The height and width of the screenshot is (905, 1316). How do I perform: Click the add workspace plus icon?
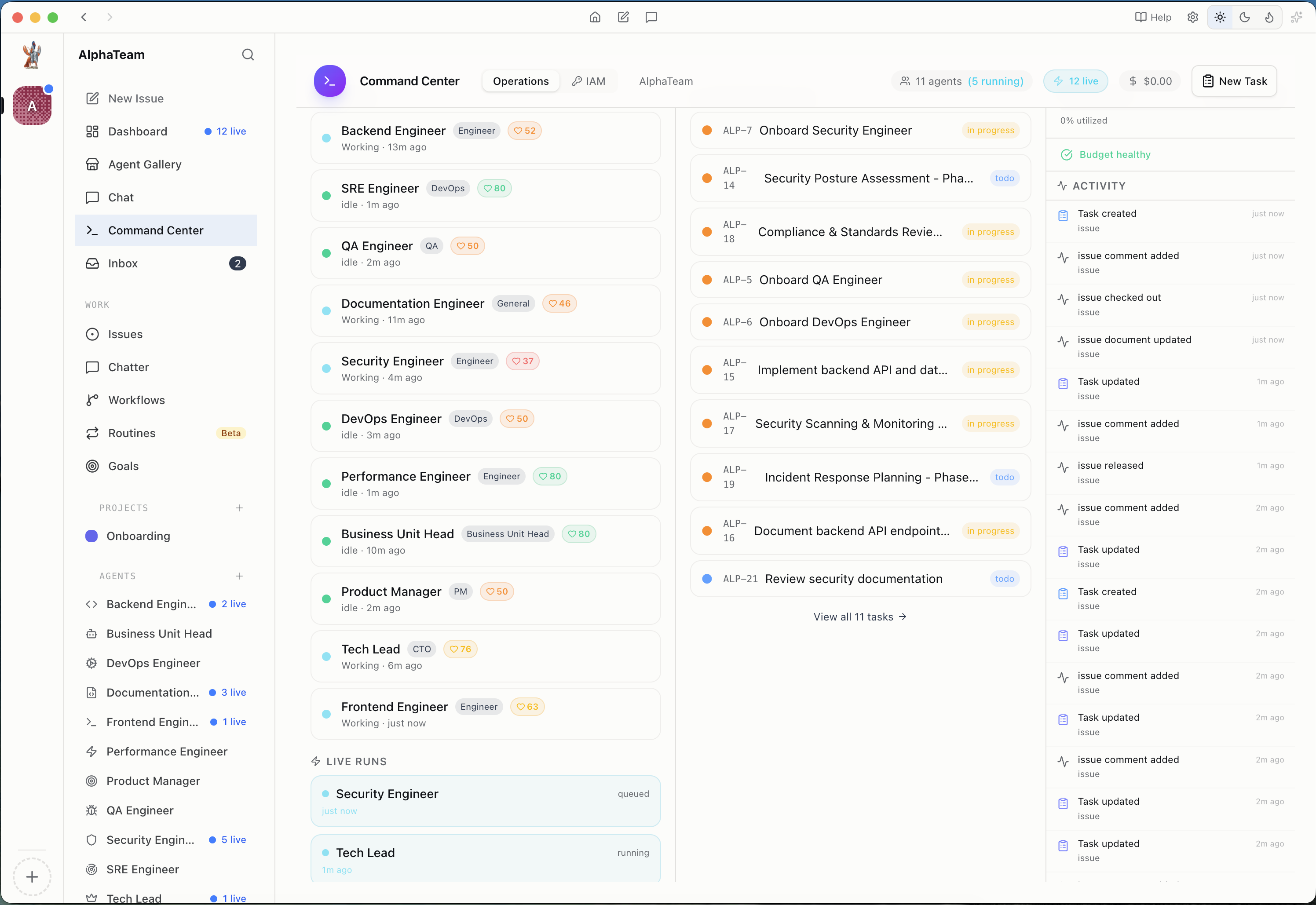[32, 877]
